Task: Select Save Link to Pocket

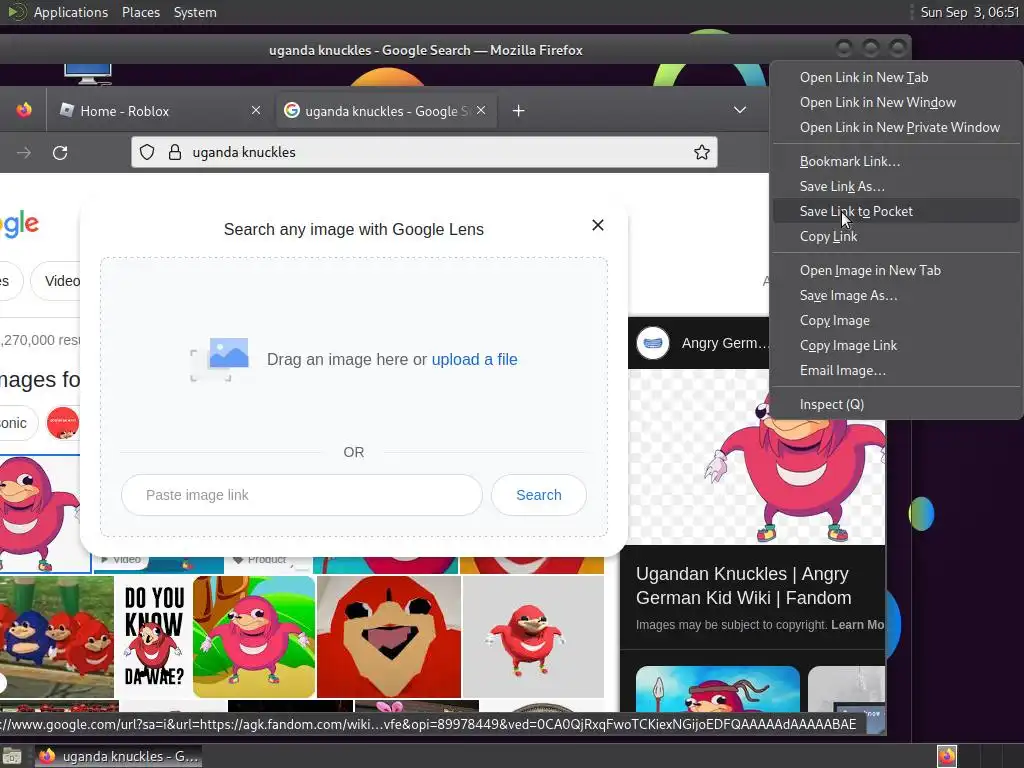Action: [896, 211]
